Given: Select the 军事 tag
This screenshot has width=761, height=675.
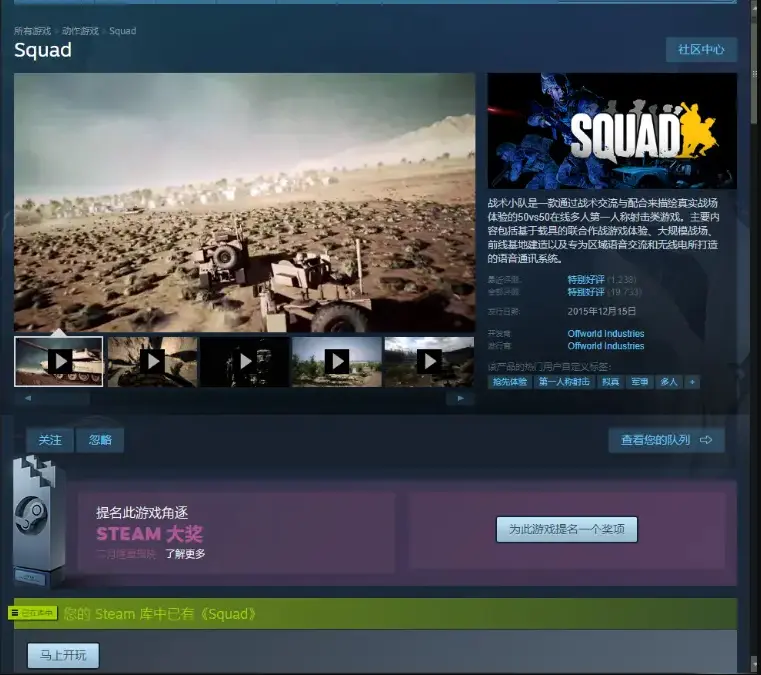Looking at the screenshot, I should (640, 382).
